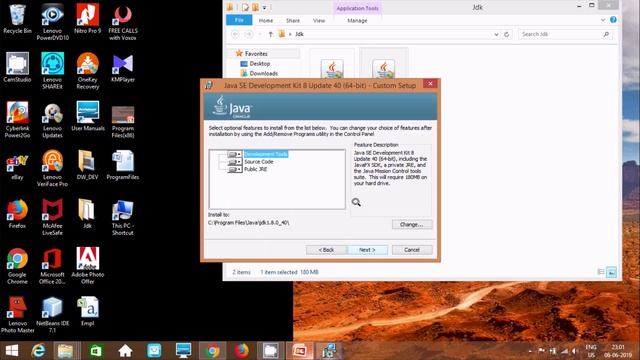640x360 pixels.
Task: Close the Java Custom Setup dialog
Action: (430, 84)
